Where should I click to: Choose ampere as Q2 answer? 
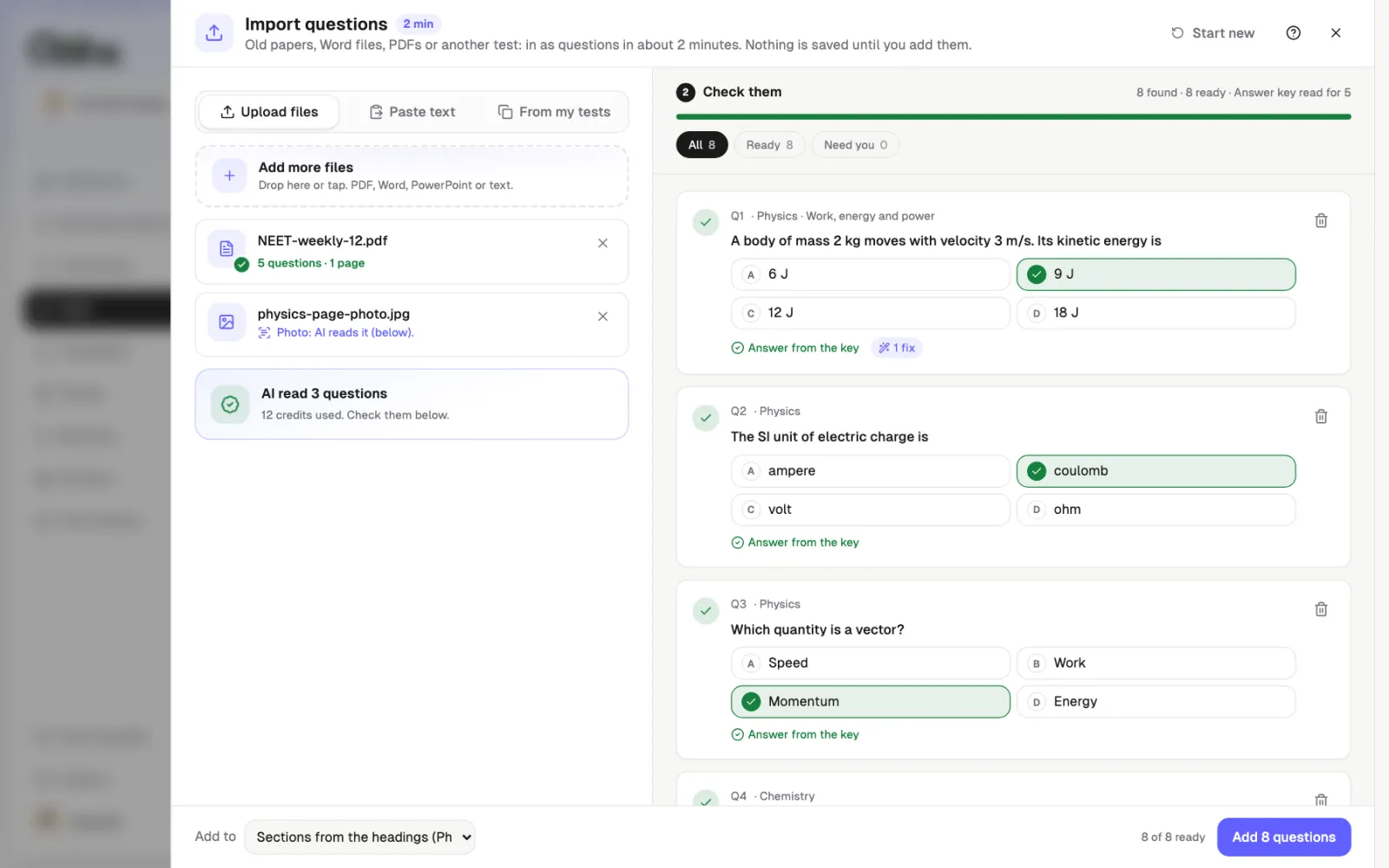pyautogui.click(x=870, y=471)
